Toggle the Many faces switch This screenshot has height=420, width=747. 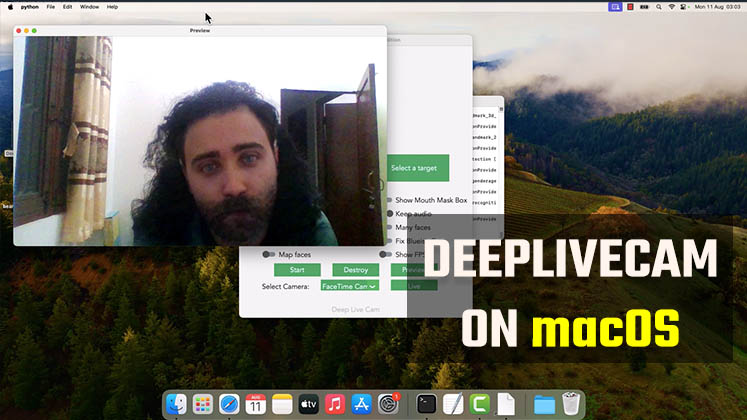(x=390, y=228)
